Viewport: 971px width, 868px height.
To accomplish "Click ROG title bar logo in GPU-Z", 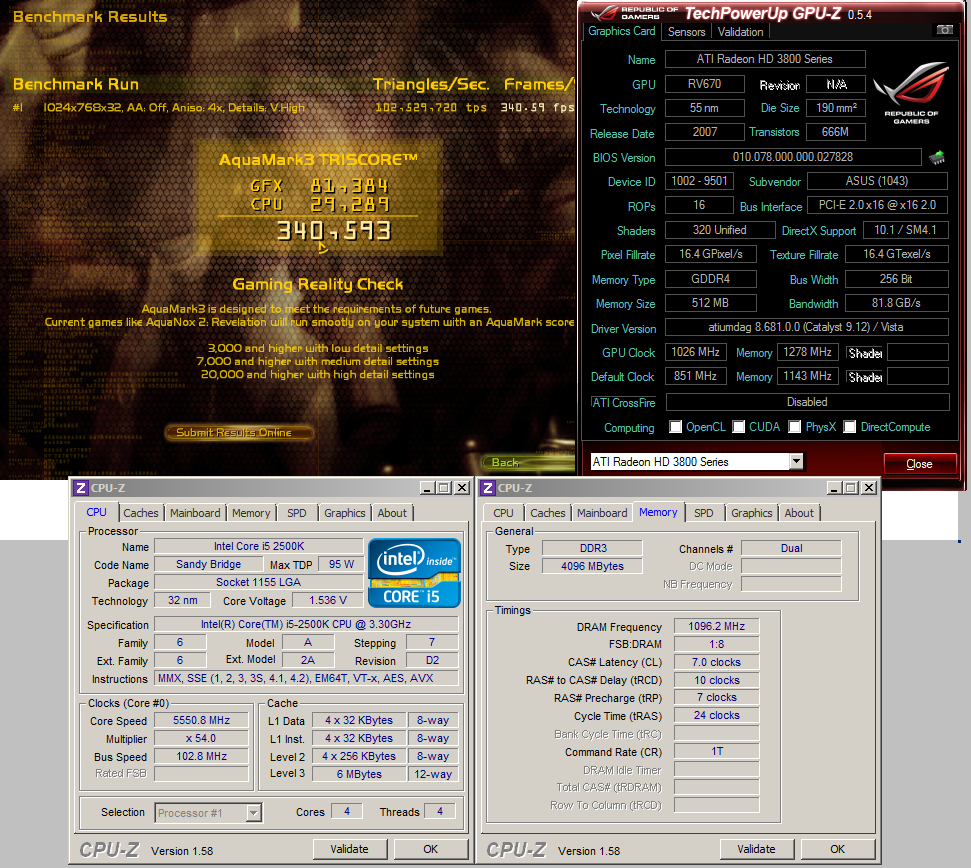I will 633,12.
